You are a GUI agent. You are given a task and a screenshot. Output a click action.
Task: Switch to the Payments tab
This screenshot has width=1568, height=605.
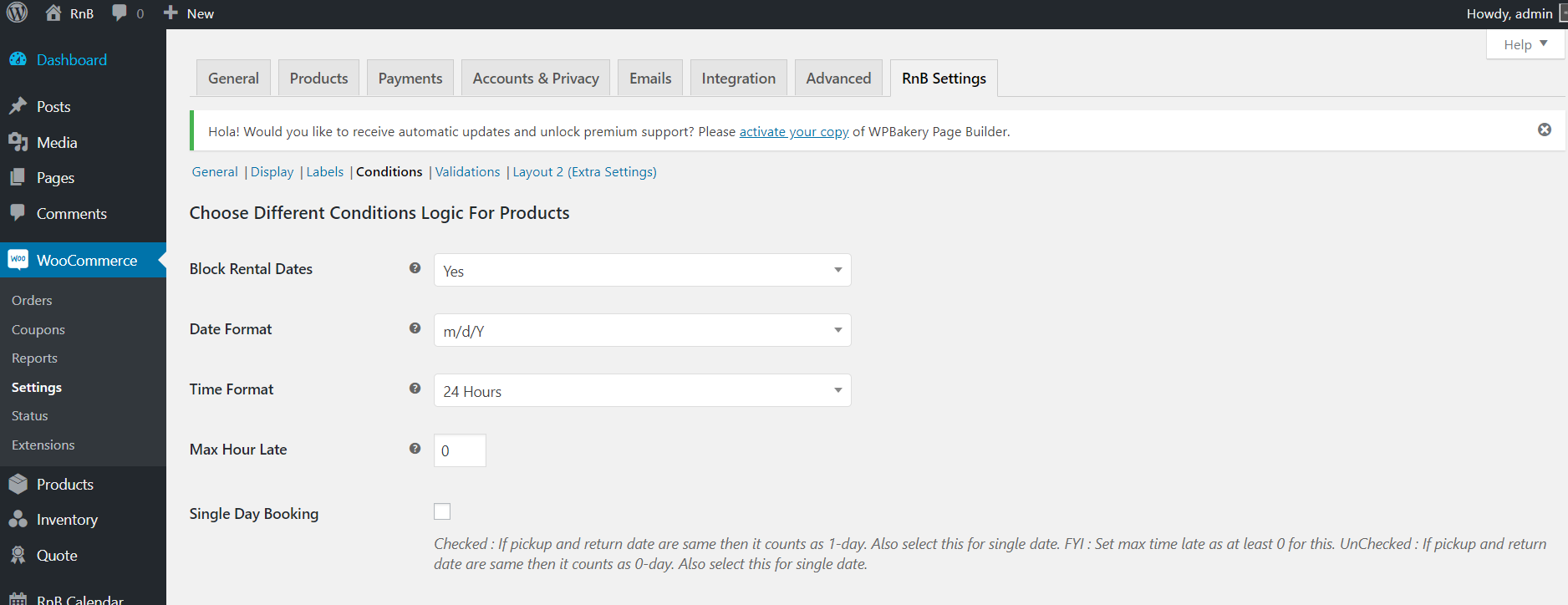(410, 79)
